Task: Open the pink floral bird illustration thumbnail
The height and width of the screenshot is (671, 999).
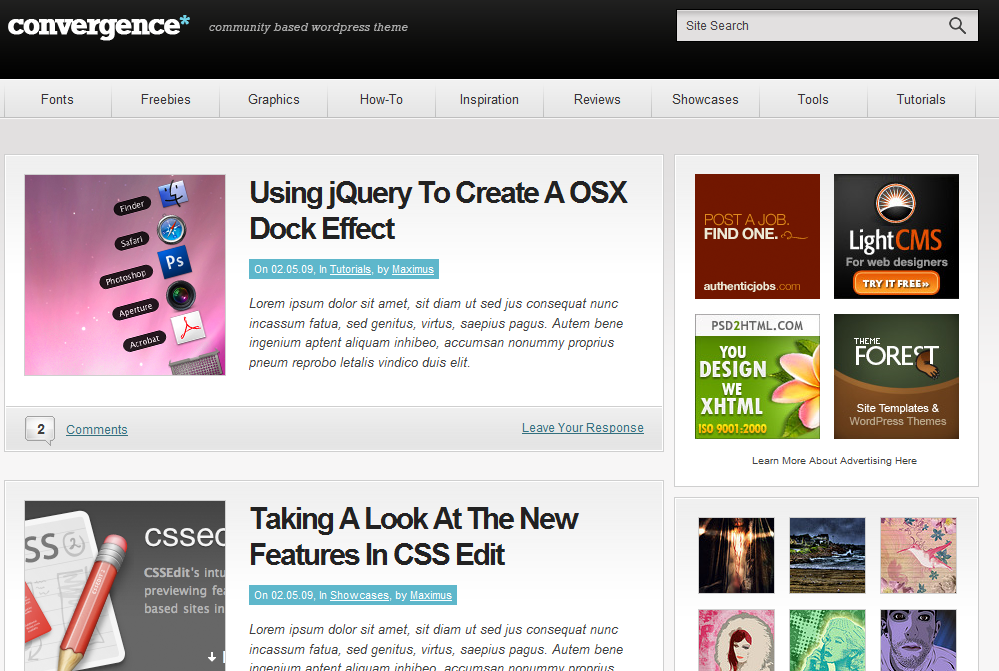Action: click(919, 556)
